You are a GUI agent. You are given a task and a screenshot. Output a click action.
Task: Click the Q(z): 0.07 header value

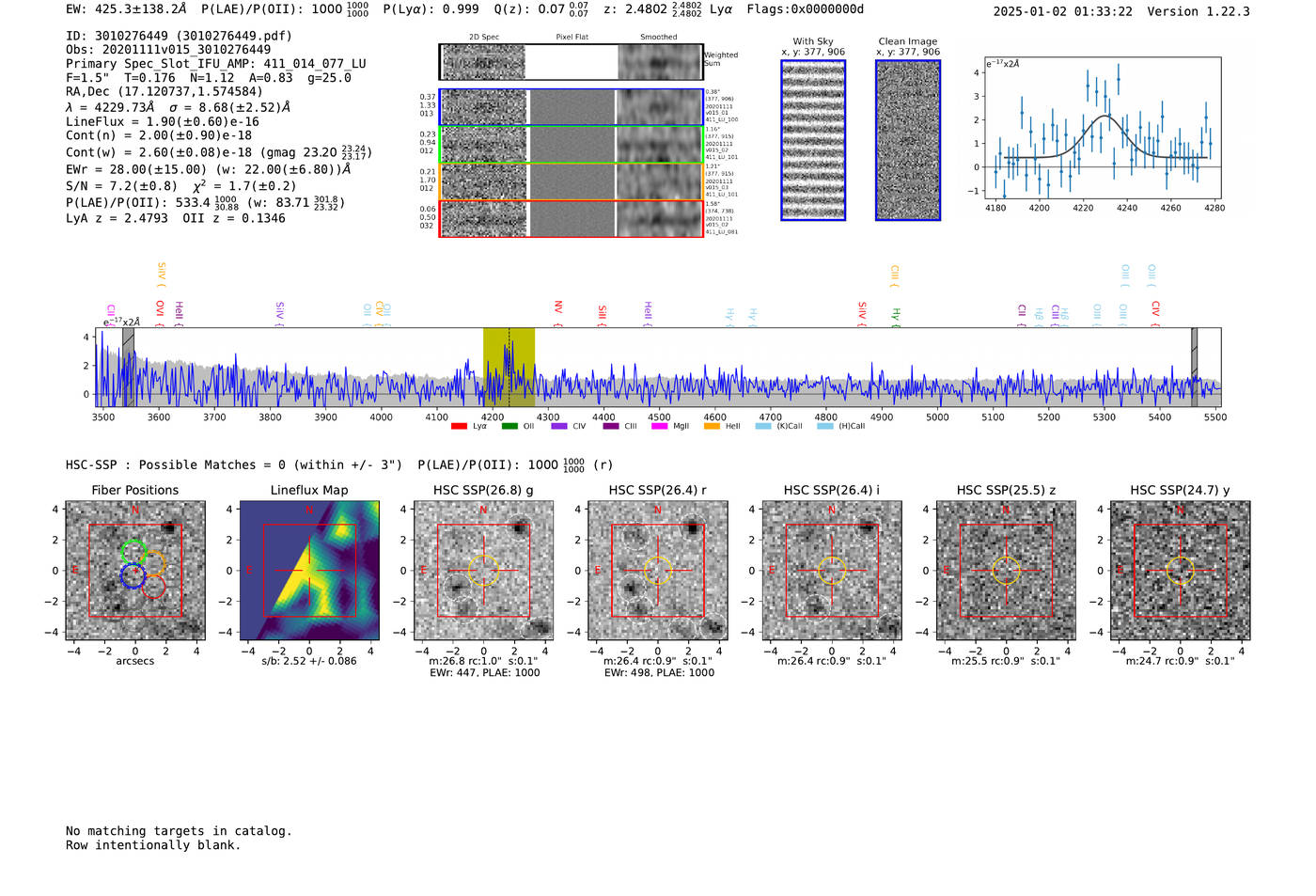pos(541,9)
